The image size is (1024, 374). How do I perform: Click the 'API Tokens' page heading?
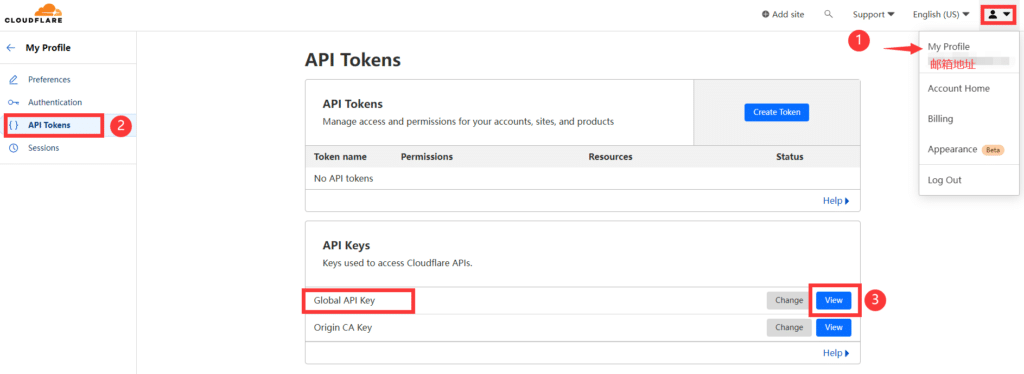click(353, 60)
